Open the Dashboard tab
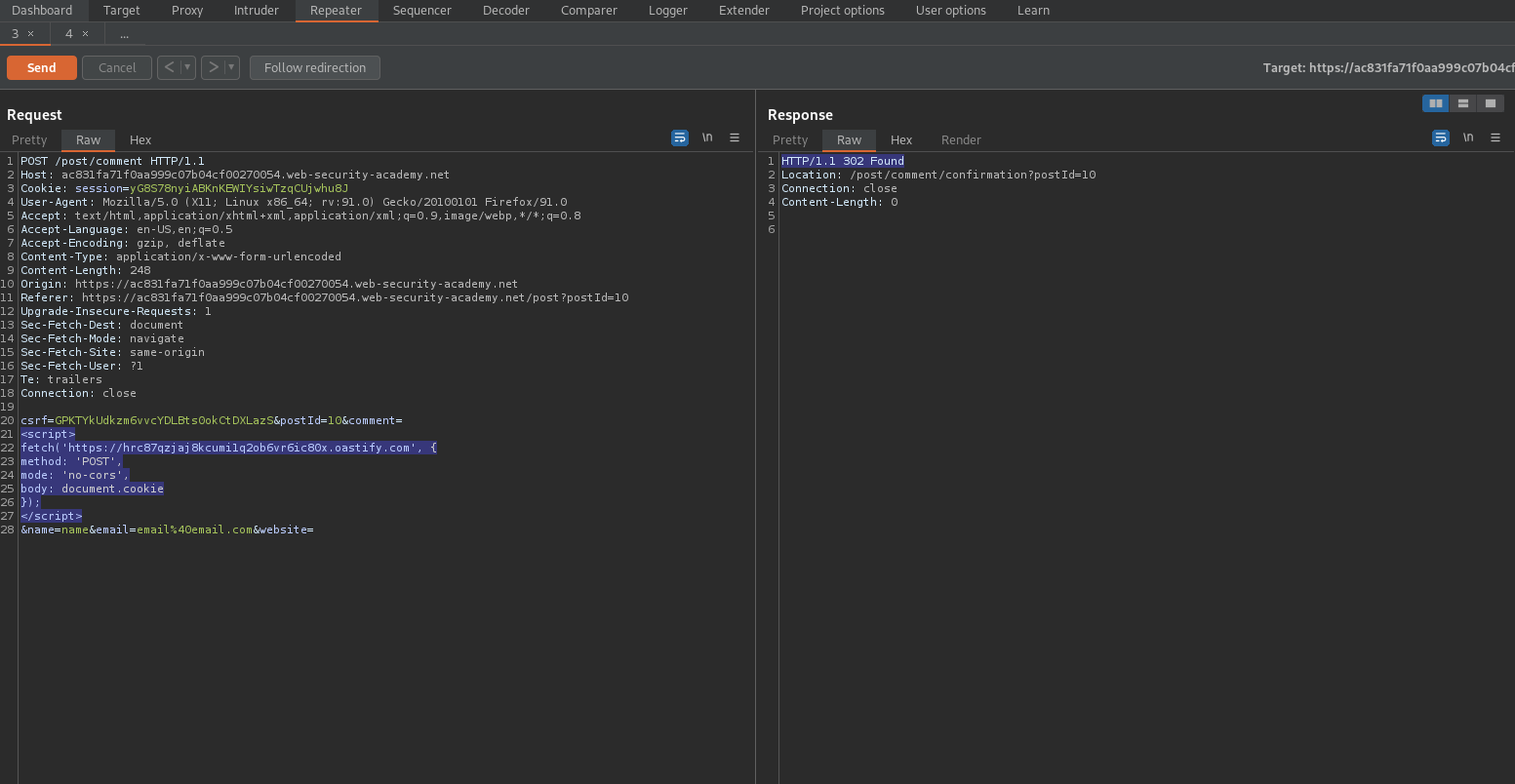Viewport: 1515px width, 784px height. click(x=42, y=11)
